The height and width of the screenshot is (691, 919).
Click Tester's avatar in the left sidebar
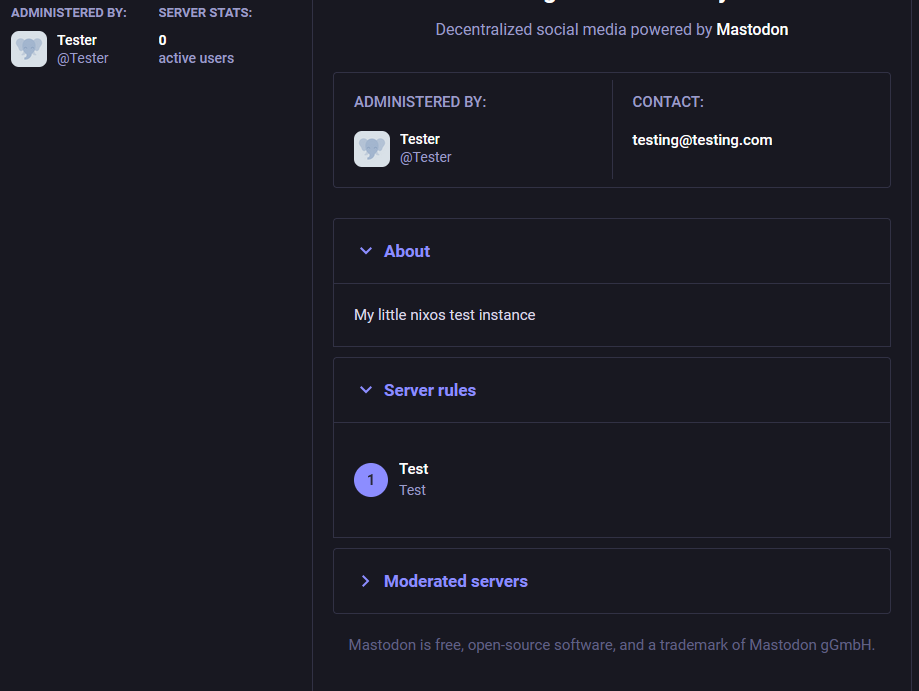(29, 49)
